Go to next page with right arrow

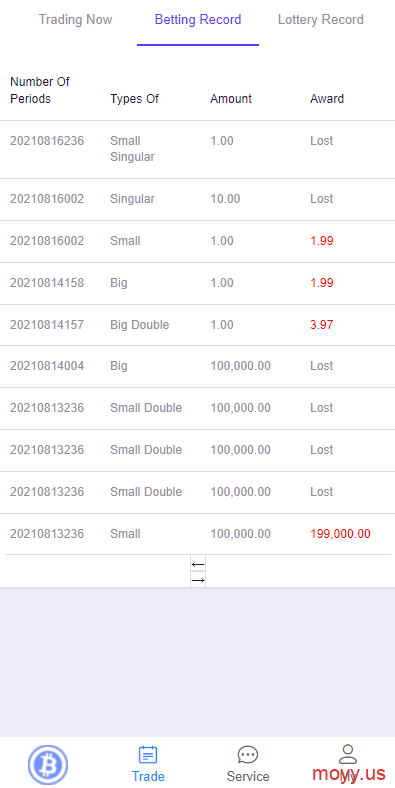(198, 579)
